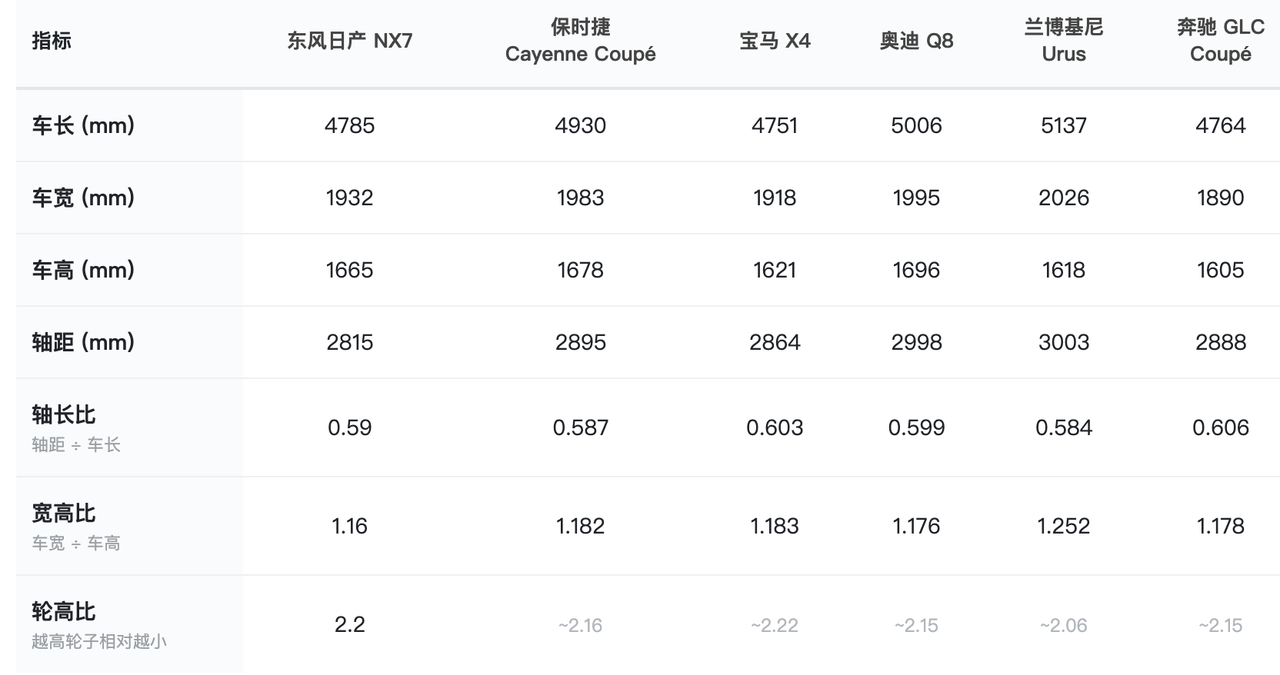This screenshot has height=675, width=1280.
Task: Select the Audi Q8 车宽 value 1995
Action: click(917, 198)
